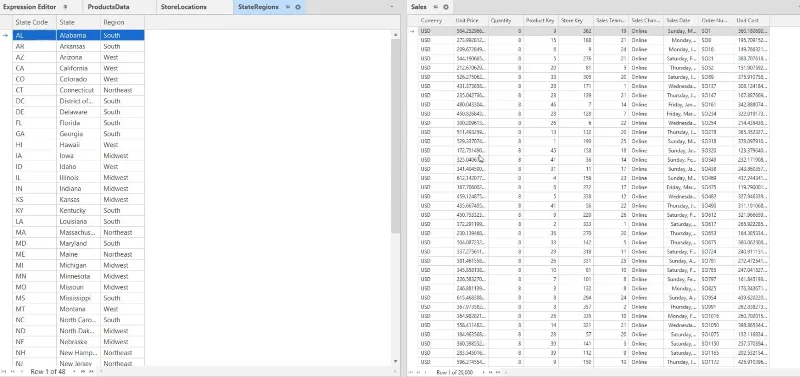
Task: Click the StateRegions vertical scrollbar thumb
Action: coord(395,136)
